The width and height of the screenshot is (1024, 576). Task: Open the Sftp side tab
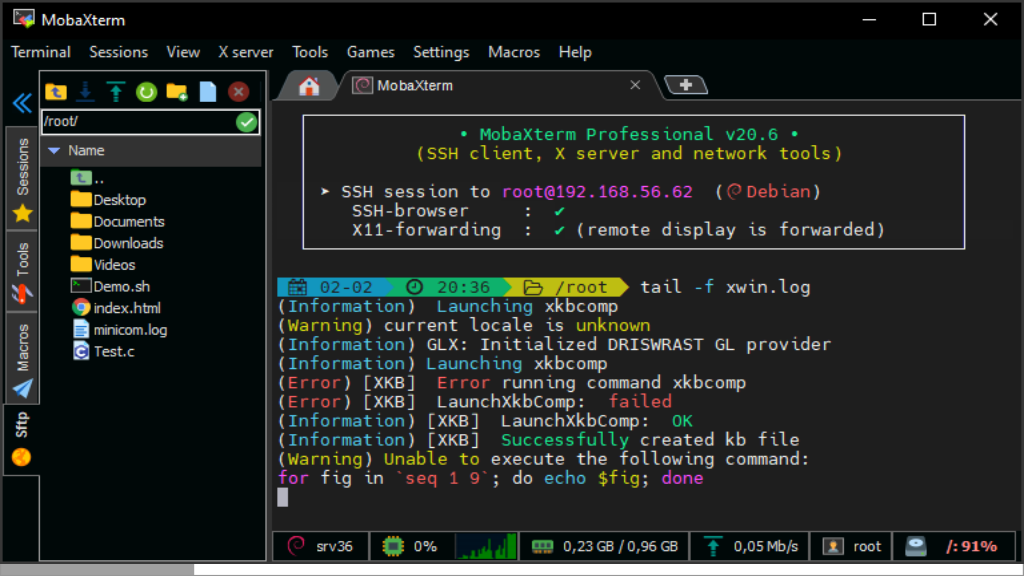point(22,439)
